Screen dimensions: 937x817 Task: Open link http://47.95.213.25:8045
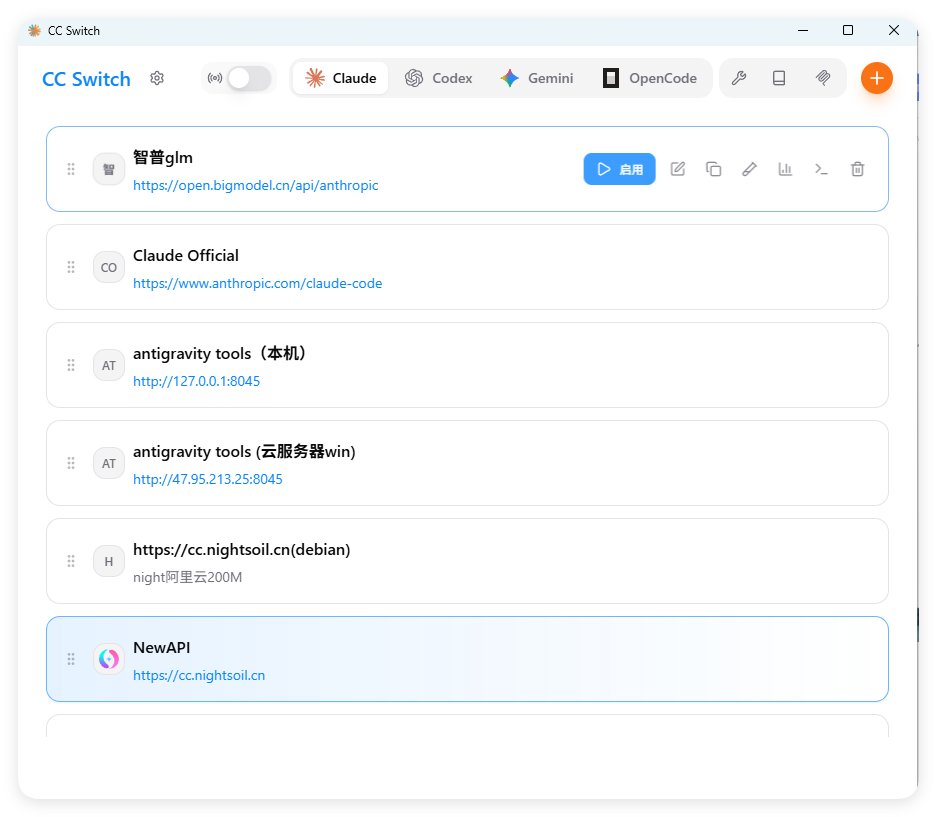coord(208,479)
